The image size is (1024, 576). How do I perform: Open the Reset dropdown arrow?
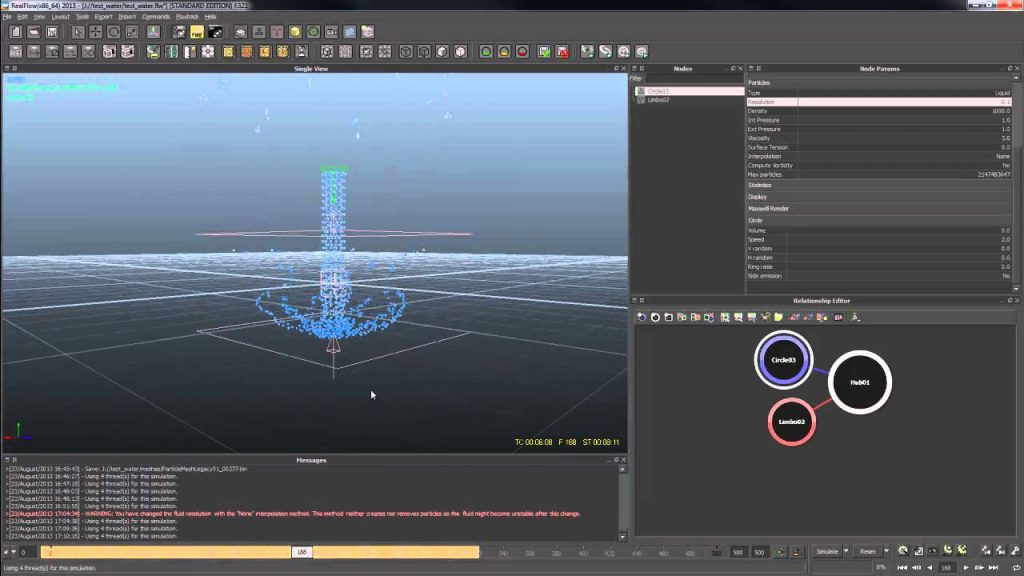pyautogui.click(x=886, y=552)
